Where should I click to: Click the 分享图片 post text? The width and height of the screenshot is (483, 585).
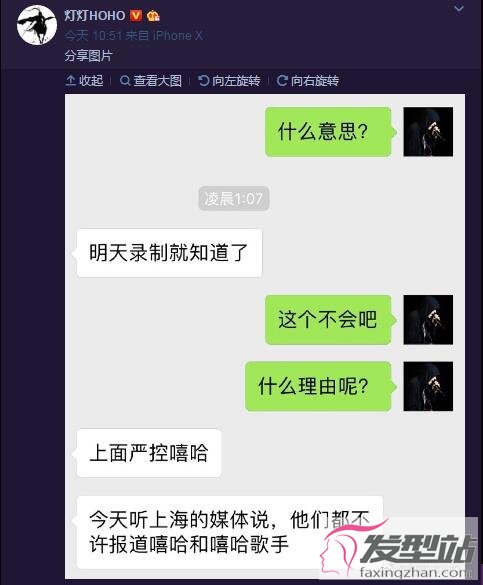(x=88, y=56)
